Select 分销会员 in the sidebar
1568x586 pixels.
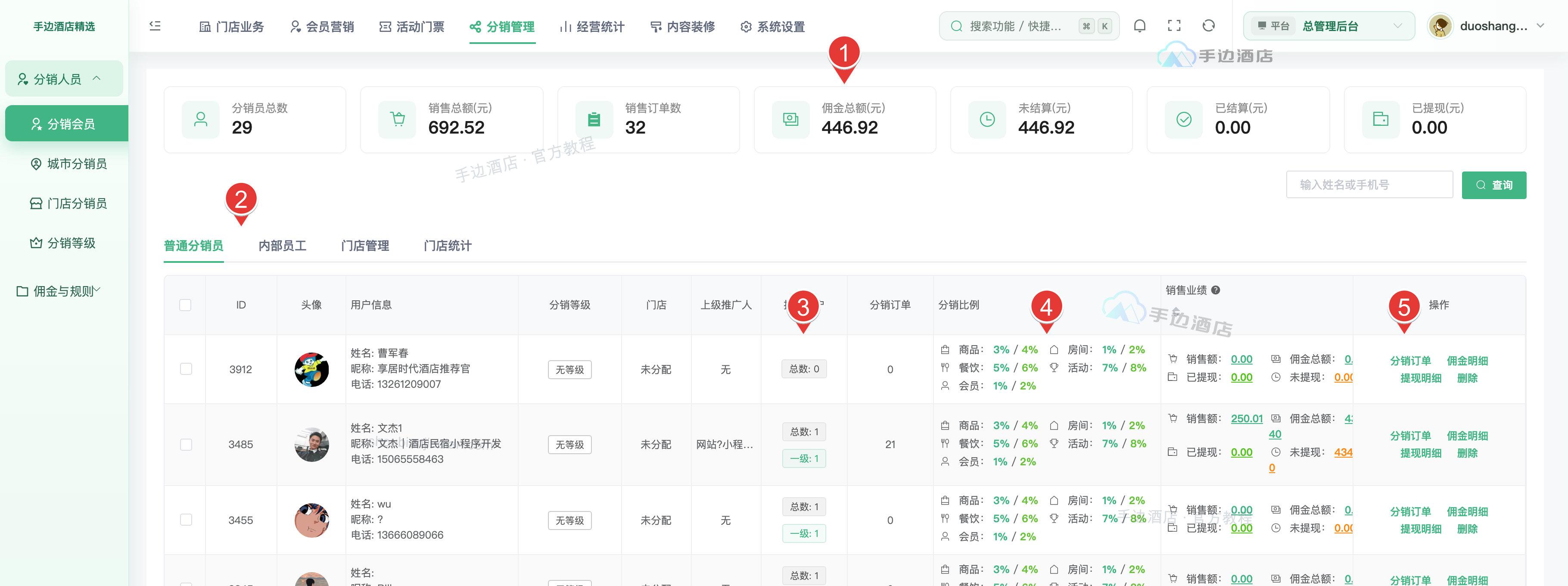click(66, 124)
